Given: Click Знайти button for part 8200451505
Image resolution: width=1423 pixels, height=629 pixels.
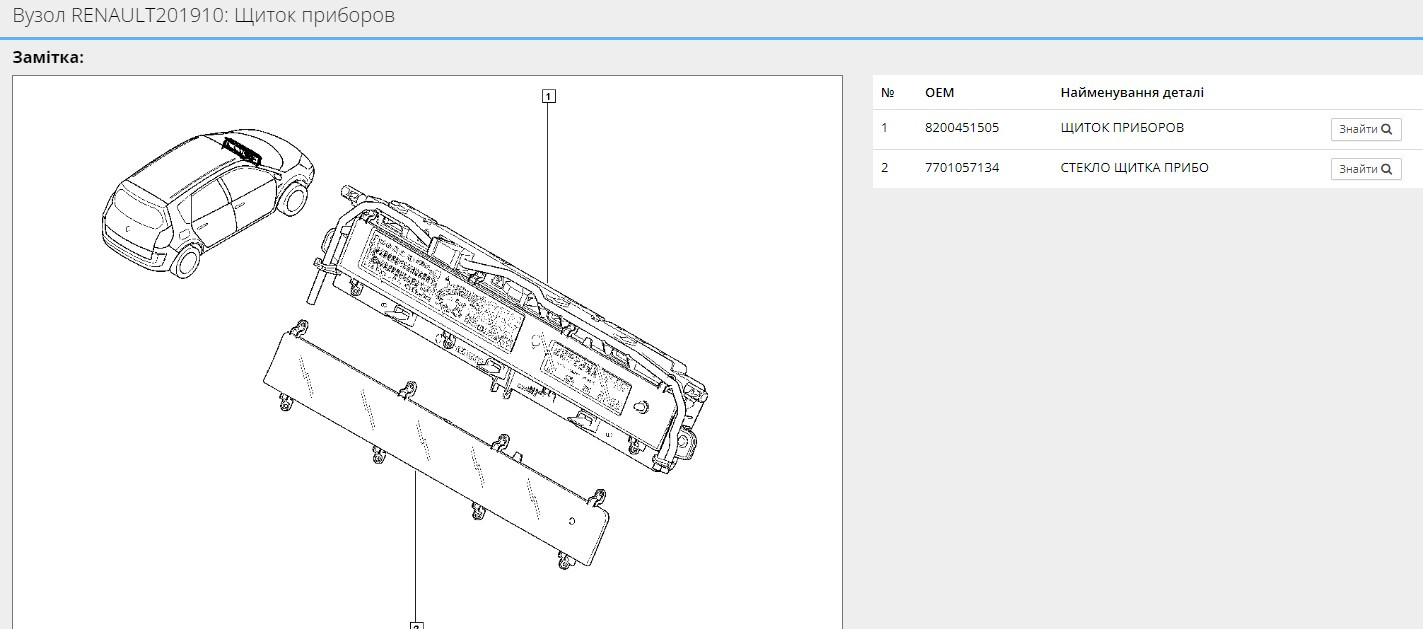Looking at the screenshot, I should click(x=1365, y=129).
